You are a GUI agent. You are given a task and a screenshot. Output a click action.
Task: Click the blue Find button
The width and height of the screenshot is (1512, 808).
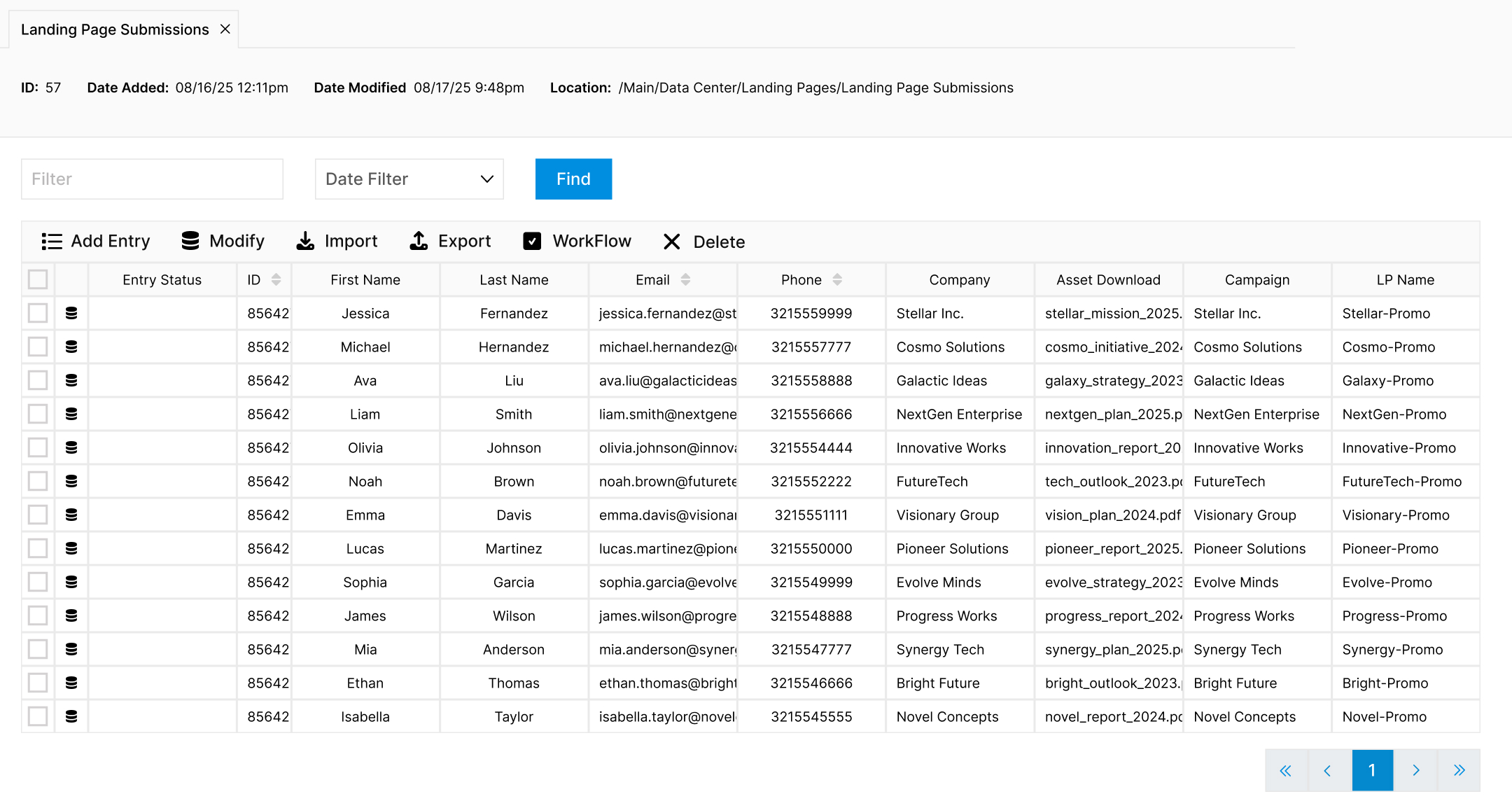pyautogui.click(x=573, y=179)
